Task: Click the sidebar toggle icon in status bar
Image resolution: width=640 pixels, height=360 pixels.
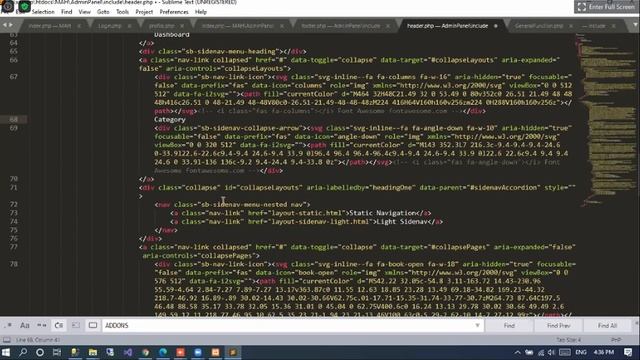Action: (7, 340)
